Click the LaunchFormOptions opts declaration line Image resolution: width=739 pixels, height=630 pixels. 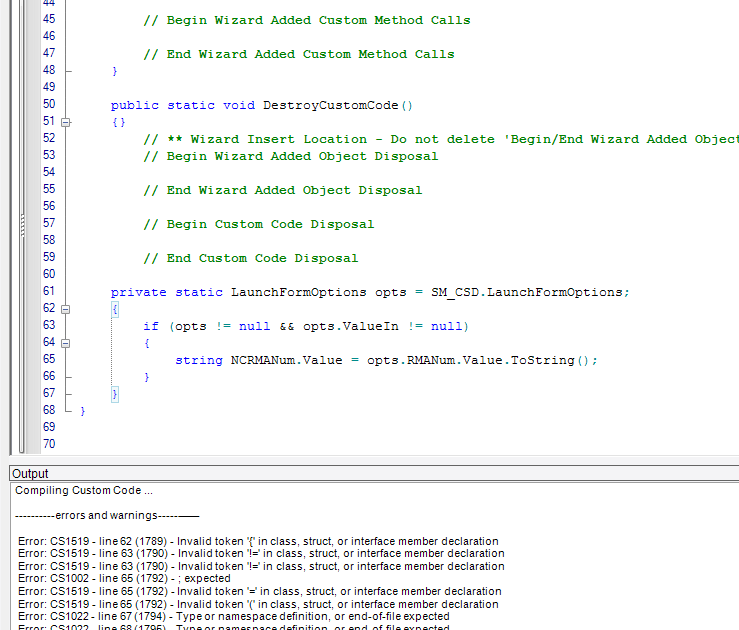pos(370,292)
